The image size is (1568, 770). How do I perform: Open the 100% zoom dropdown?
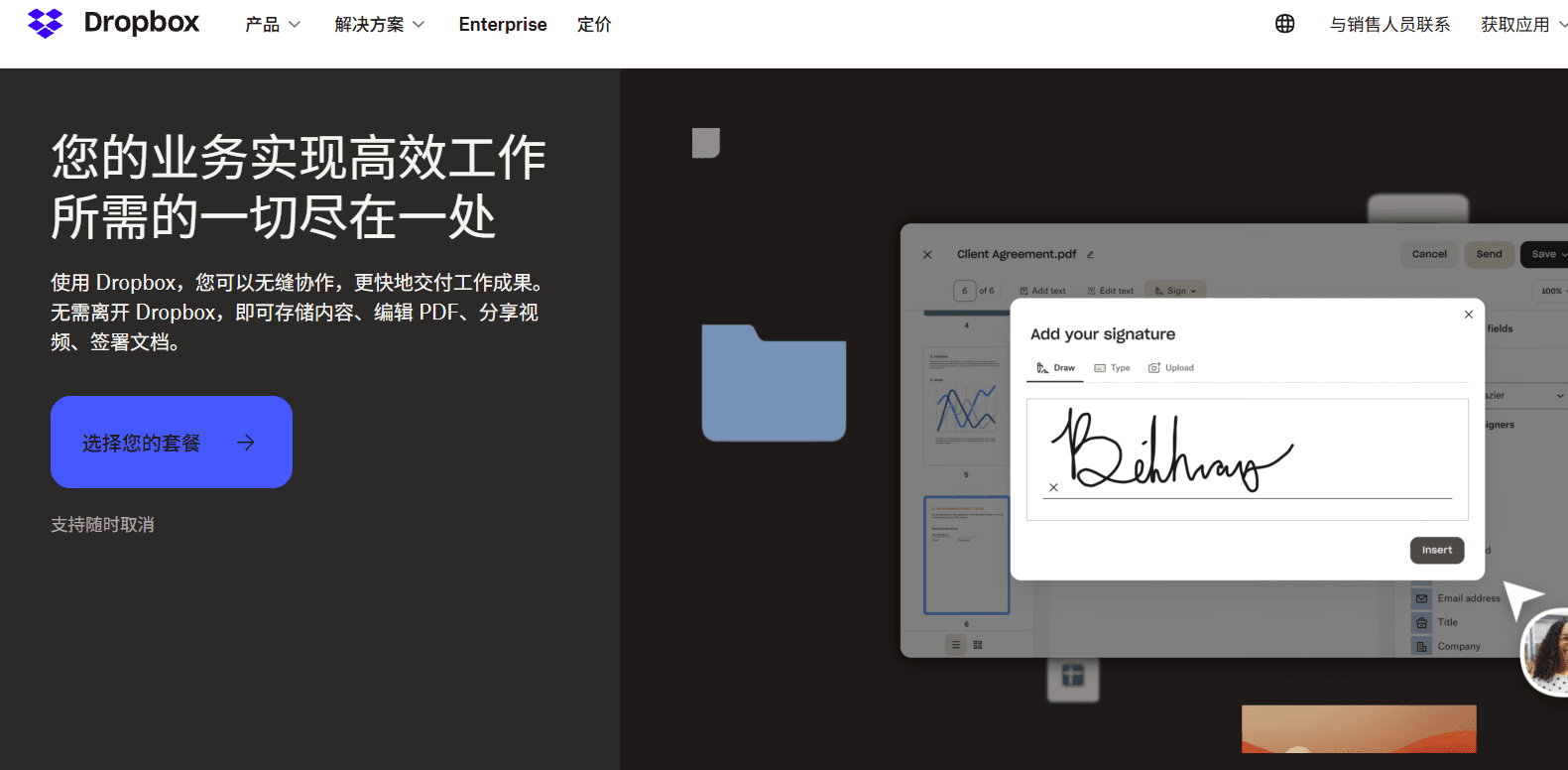[x=1551, y=291]
